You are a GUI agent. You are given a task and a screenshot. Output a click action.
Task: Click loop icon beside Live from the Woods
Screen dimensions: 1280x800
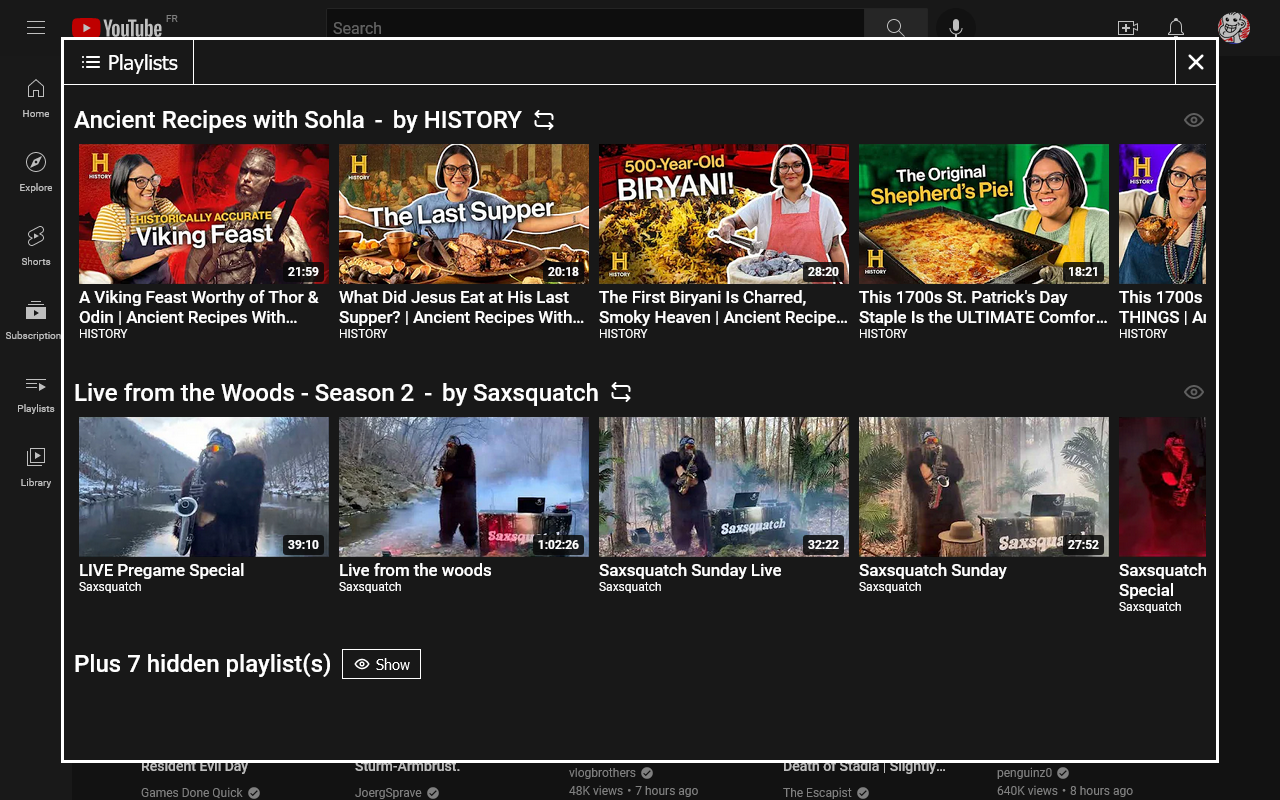coord(621,393)
